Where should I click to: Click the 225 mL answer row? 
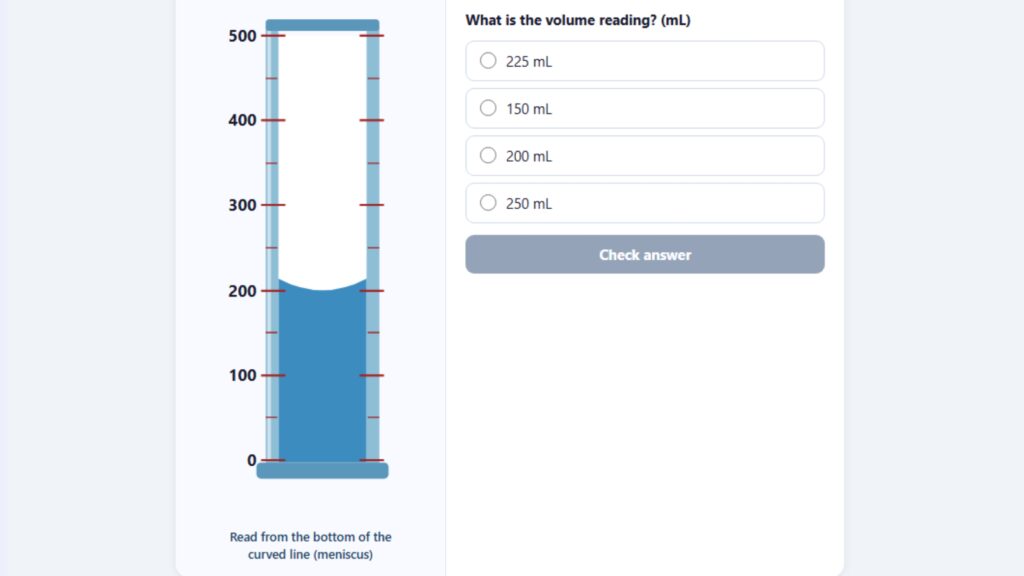644,60
